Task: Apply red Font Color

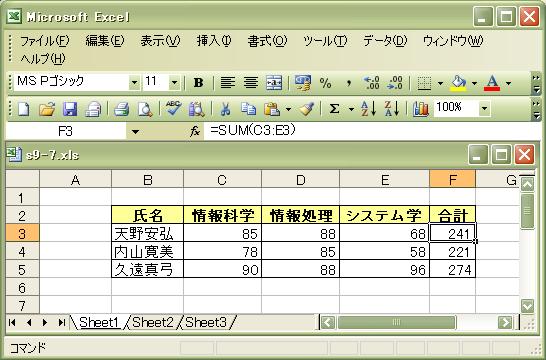Action: point(492,83)
